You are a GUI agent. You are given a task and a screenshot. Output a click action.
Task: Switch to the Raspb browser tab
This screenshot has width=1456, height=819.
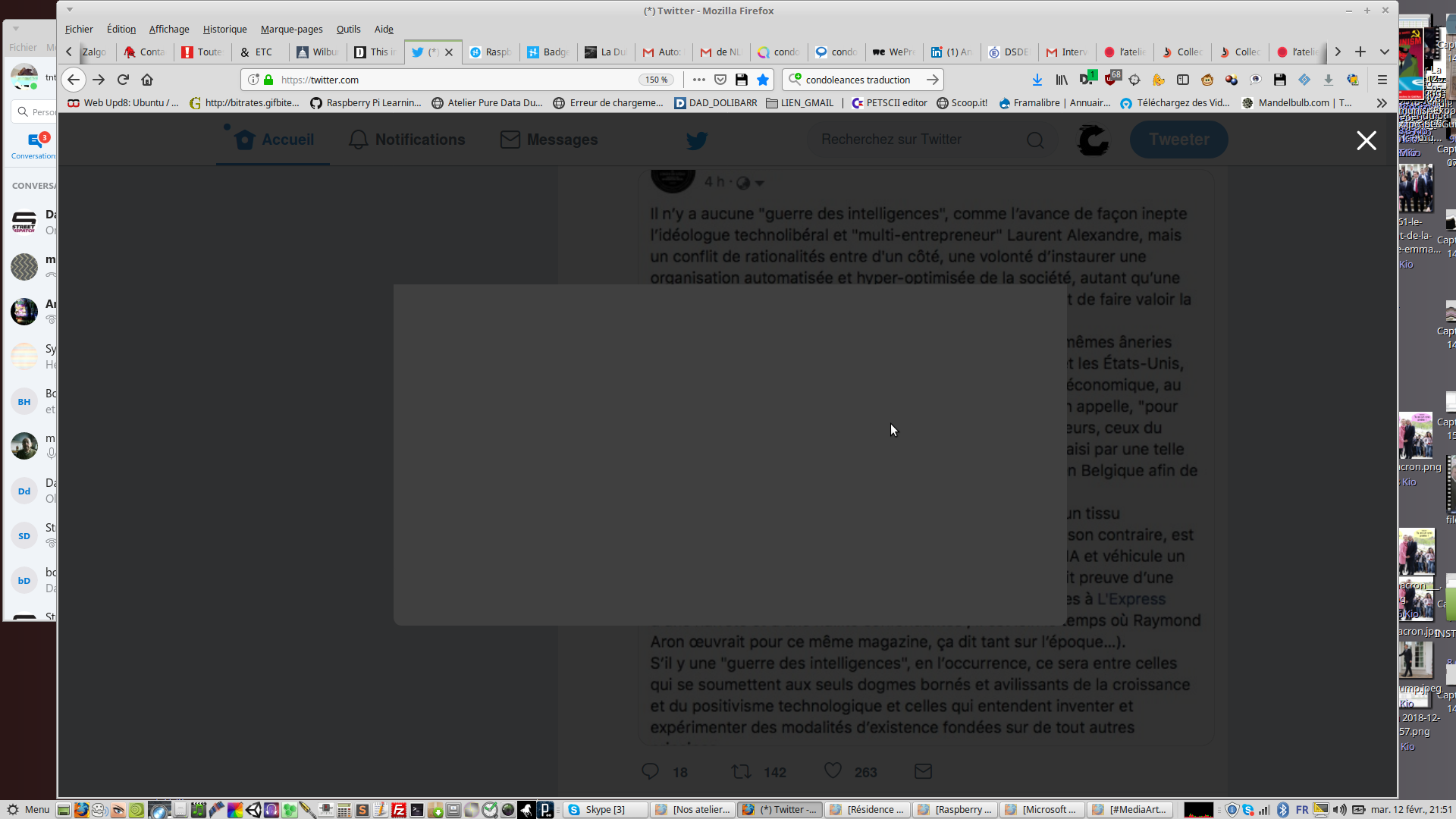(491, 52)
